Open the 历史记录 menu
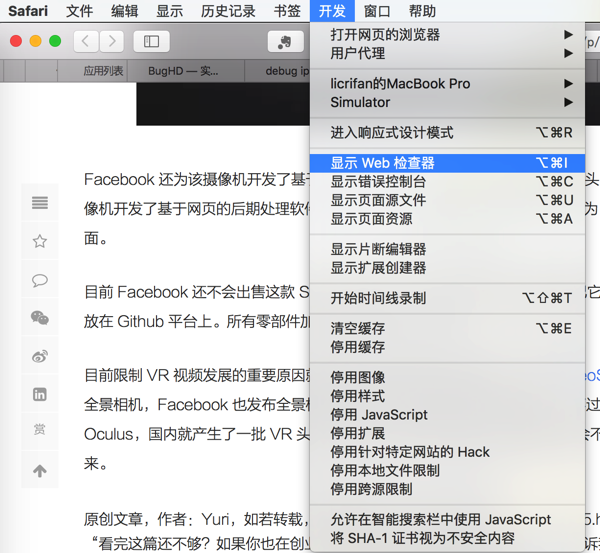This screenshot has height=553, width=600. pyautogui.click(x=228, y=11)
